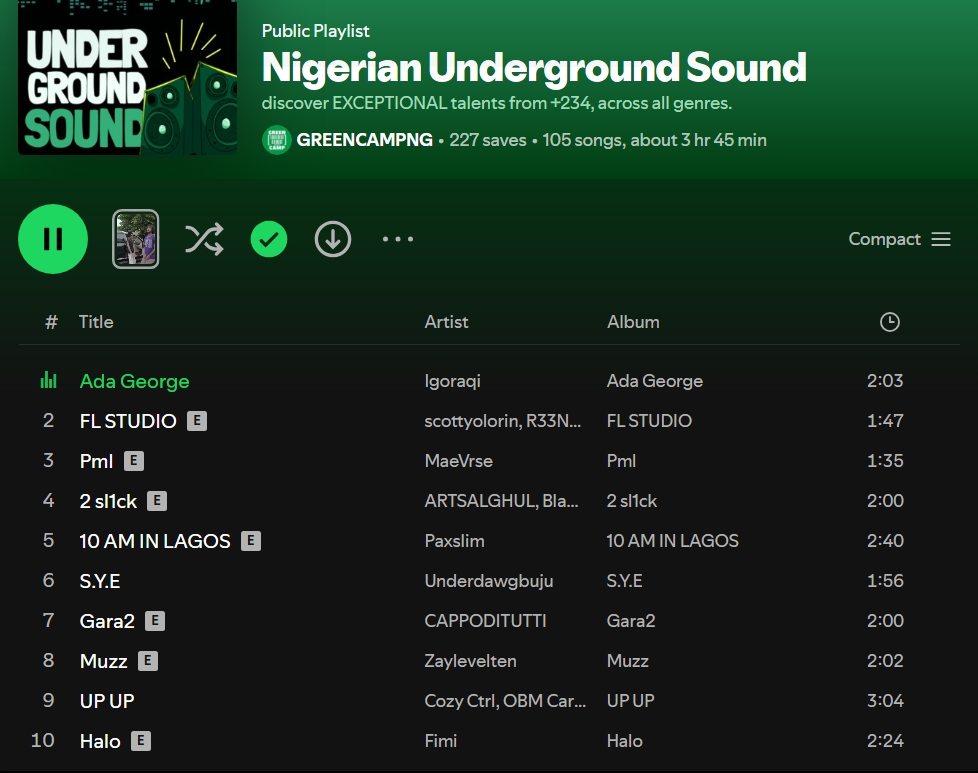Select the track Gara2
978x773 pixels.
(x=107, y=621)
